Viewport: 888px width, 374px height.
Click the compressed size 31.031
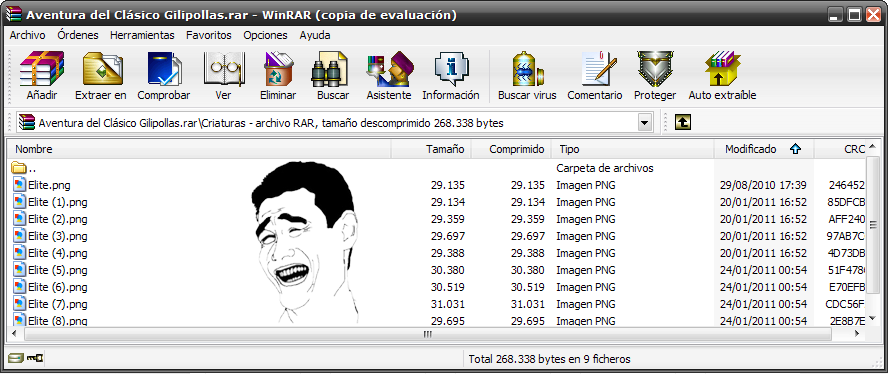pyautogui.click(x=528, y=304)
